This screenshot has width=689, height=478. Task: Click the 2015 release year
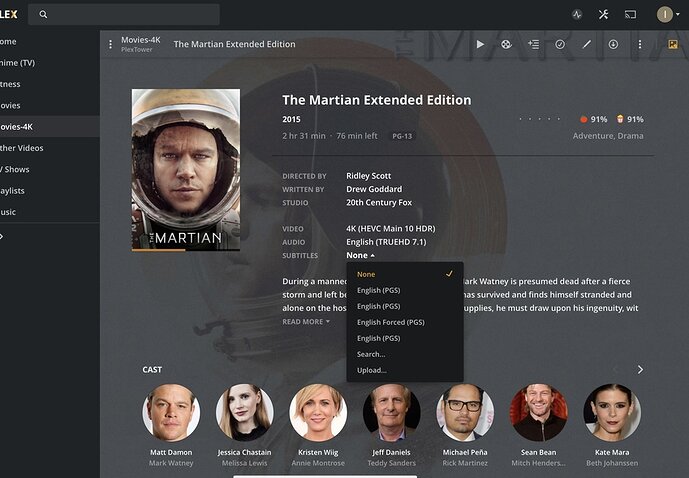(x=291, y=119)
